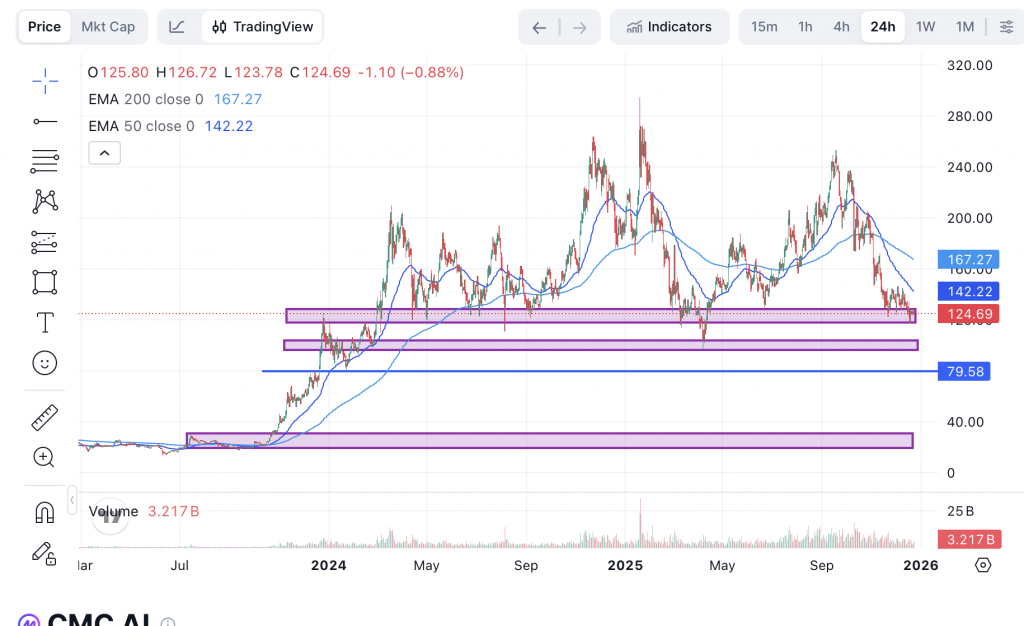
Task: Open chart settings sliders at top right
Action: click(x=1005, y=27)
